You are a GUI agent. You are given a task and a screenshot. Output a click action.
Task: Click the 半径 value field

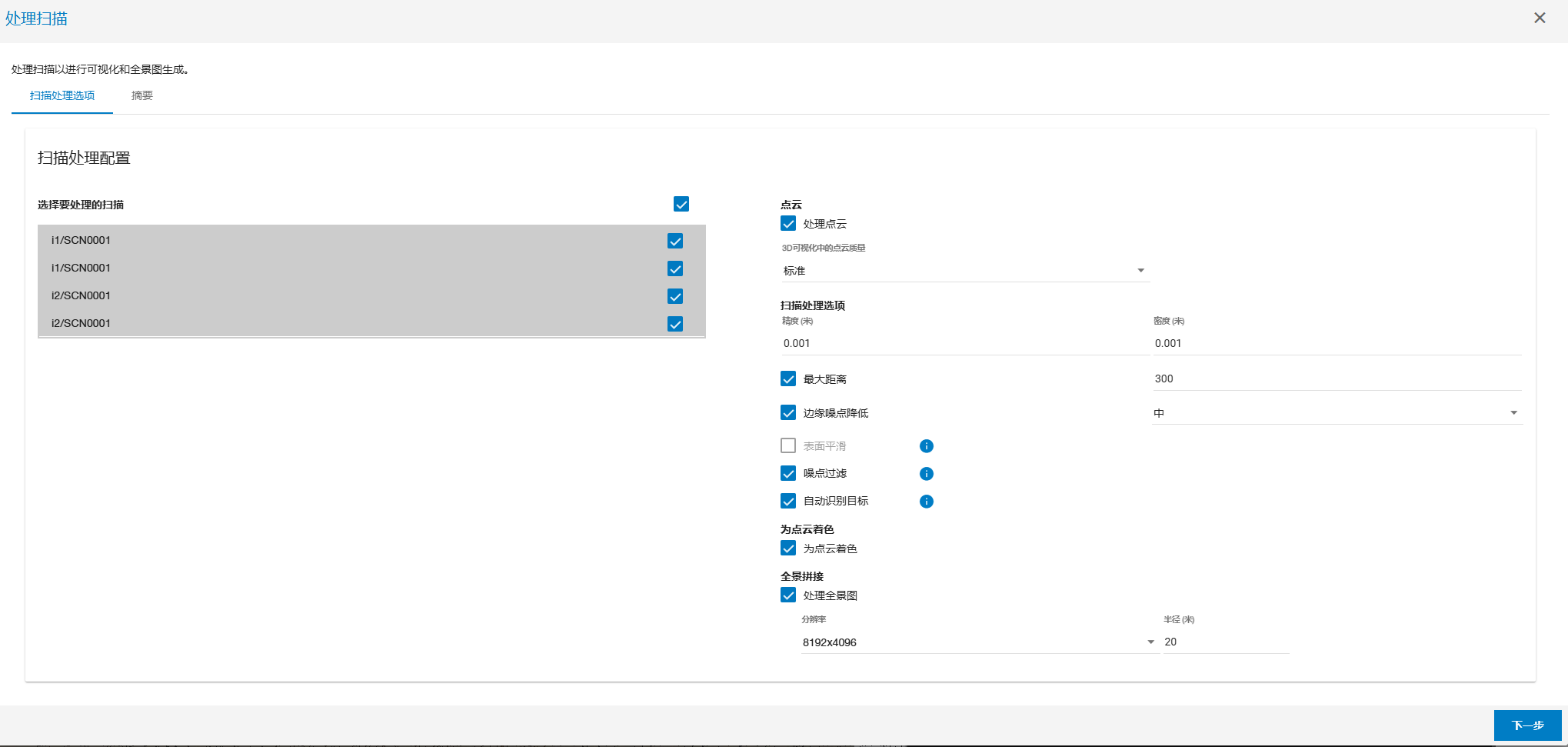click(1225, 642)
